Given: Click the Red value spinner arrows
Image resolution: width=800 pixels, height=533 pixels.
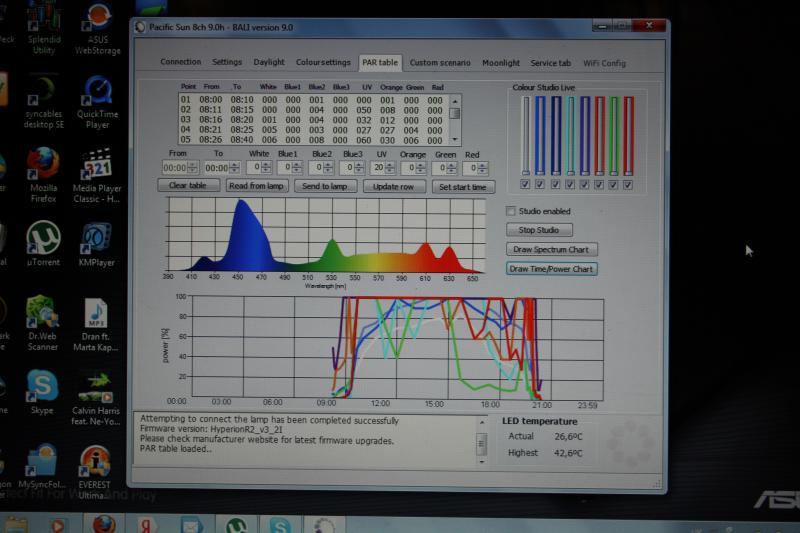Looking at the screenshot, I should tap(487, 168).
